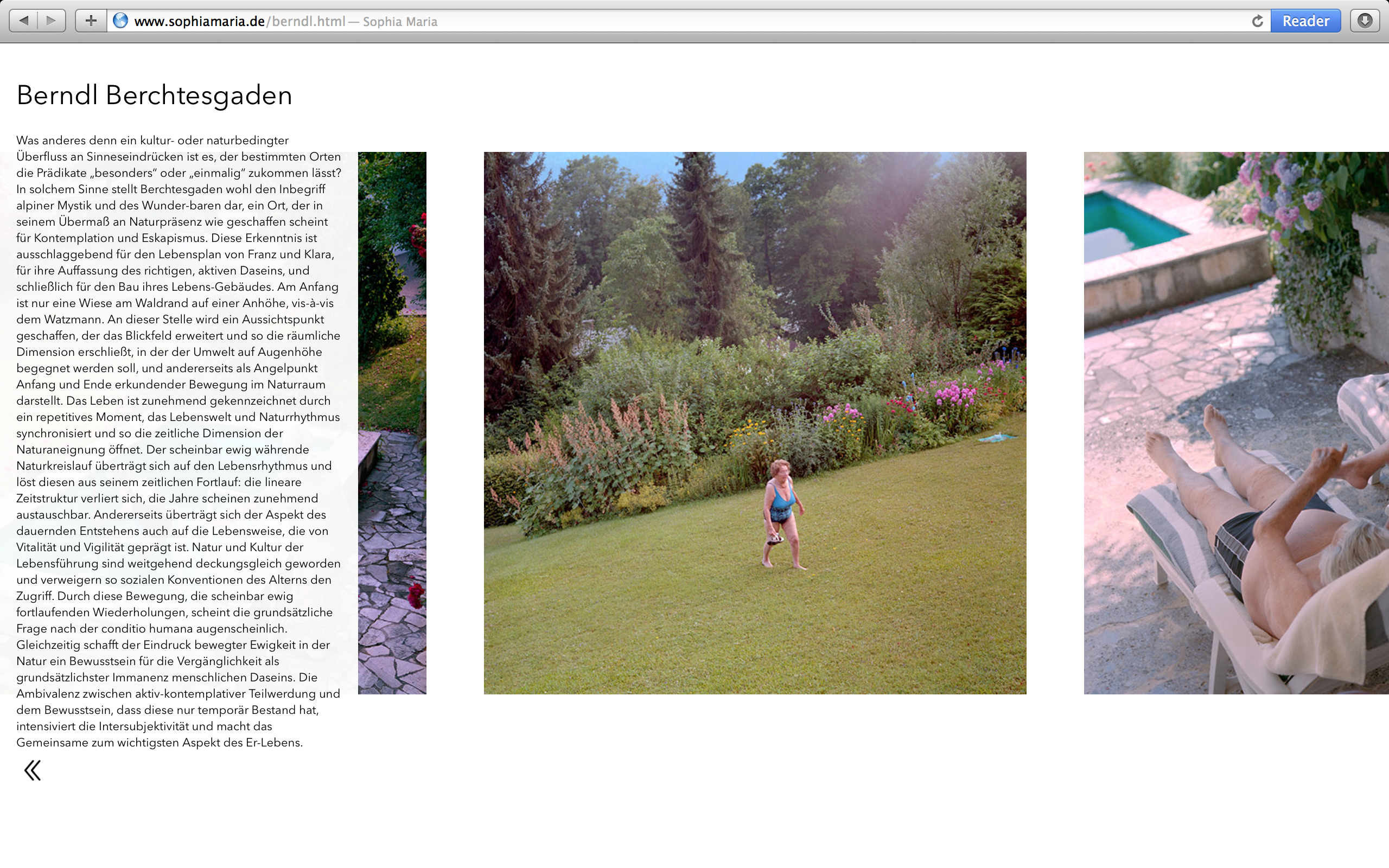
Task: Go forward with the next-page arrow
Action: pos(52,21)
